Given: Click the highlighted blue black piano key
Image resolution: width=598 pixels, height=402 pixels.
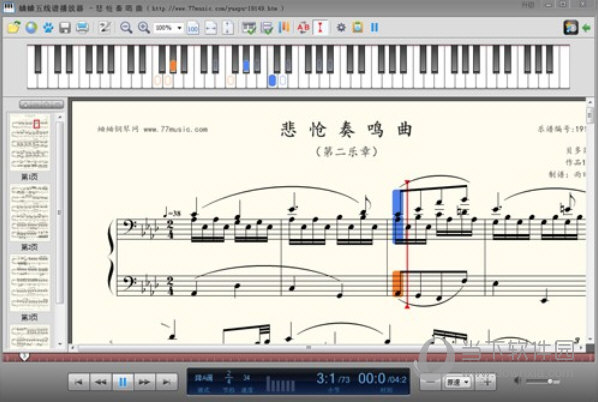Looking at the screenshot, I should [246, 59].
